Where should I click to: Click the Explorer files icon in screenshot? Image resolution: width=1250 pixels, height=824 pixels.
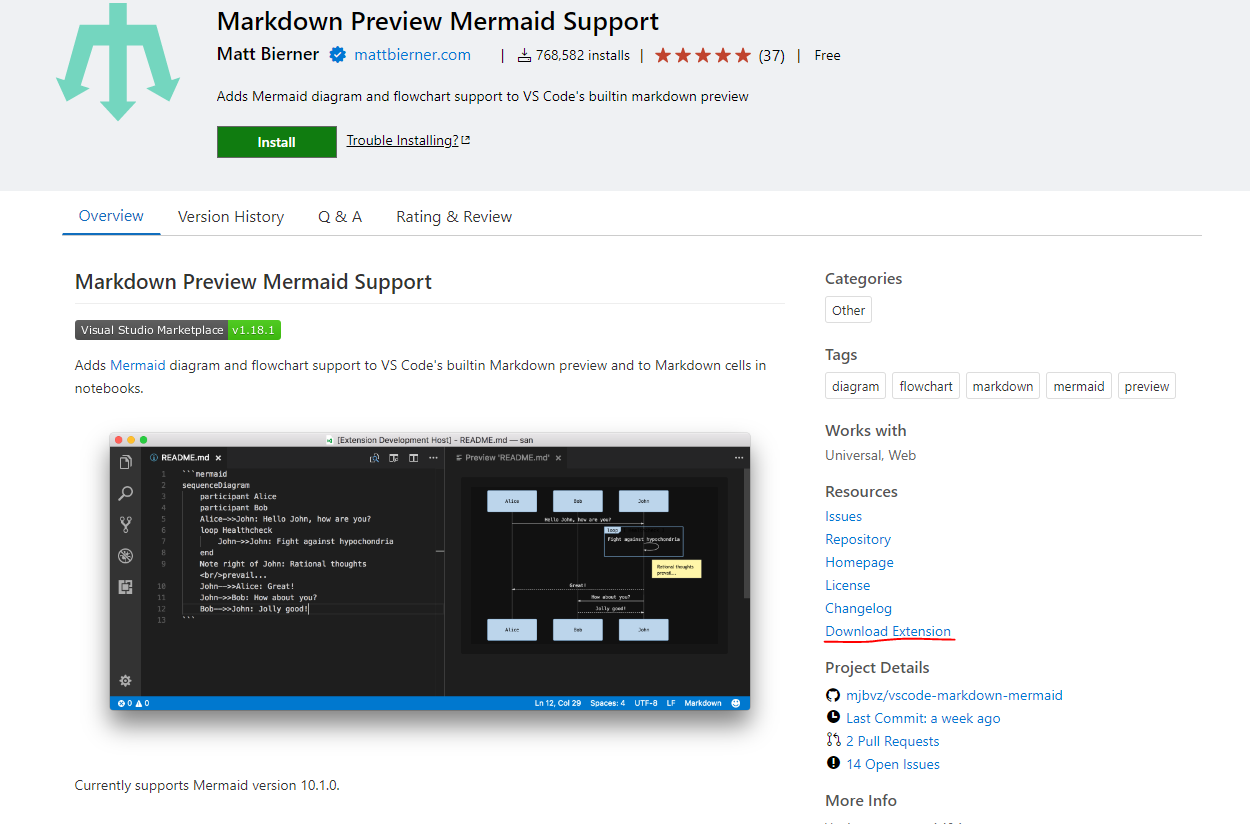pos(125,462)
